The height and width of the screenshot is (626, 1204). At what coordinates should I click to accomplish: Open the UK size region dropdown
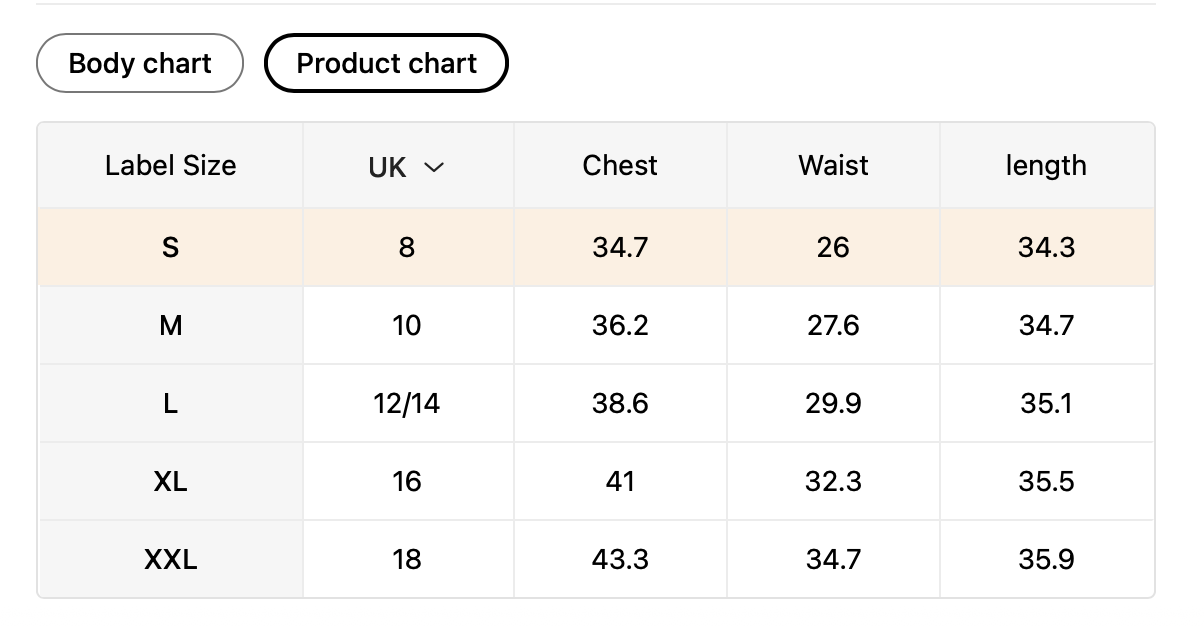click(405, 167)
